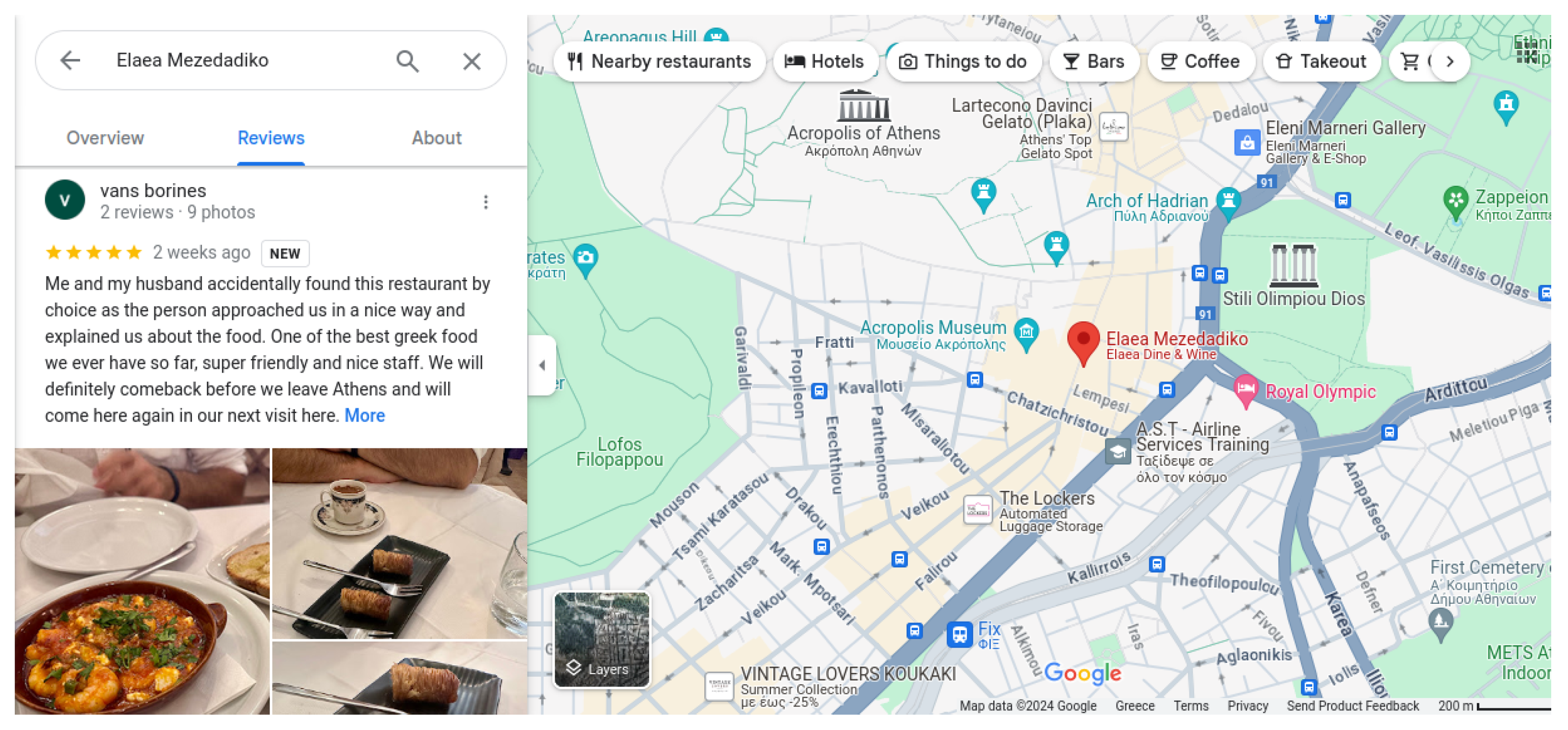Select the Nearby restaurants chip

pos(659,61)
